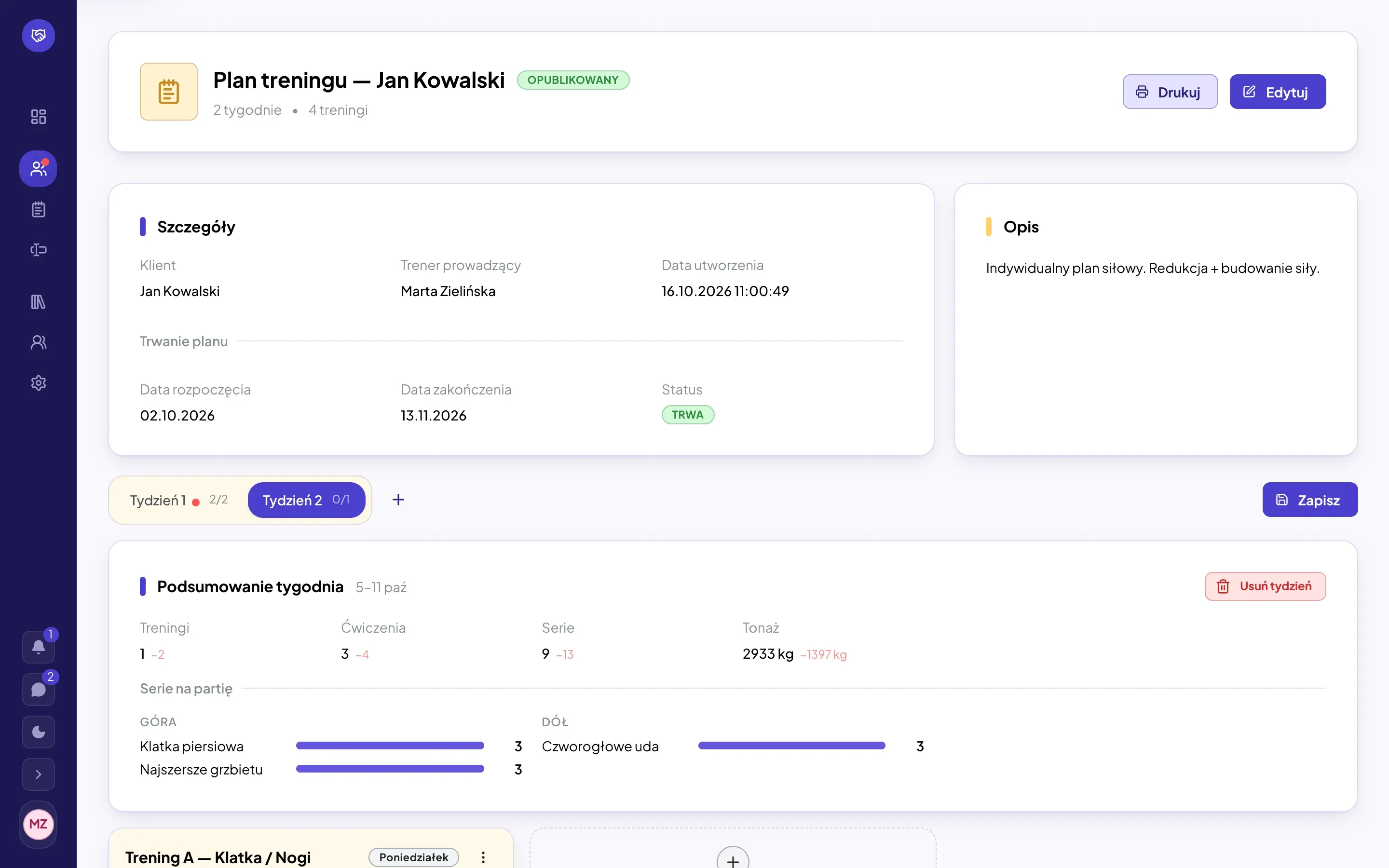This screenshot has width=1389, height=868.
Task: Click the Trening A — Klatka / Nogi title
Action: click(218, 857)
